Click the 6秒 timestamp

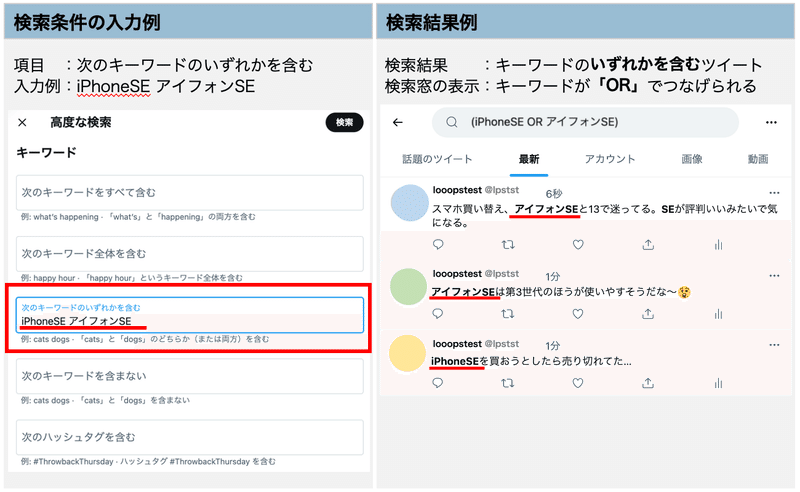(x=554, y=193)
